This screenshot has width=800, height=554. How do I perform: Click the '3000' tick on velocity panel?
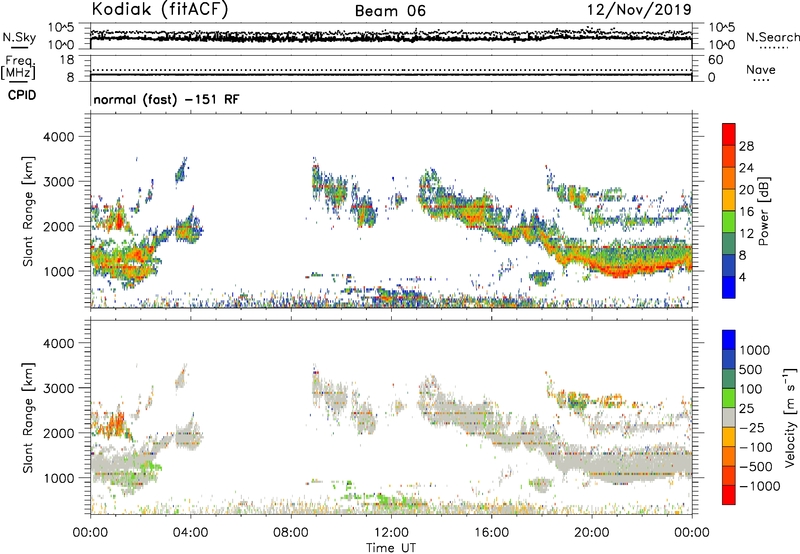58,388
